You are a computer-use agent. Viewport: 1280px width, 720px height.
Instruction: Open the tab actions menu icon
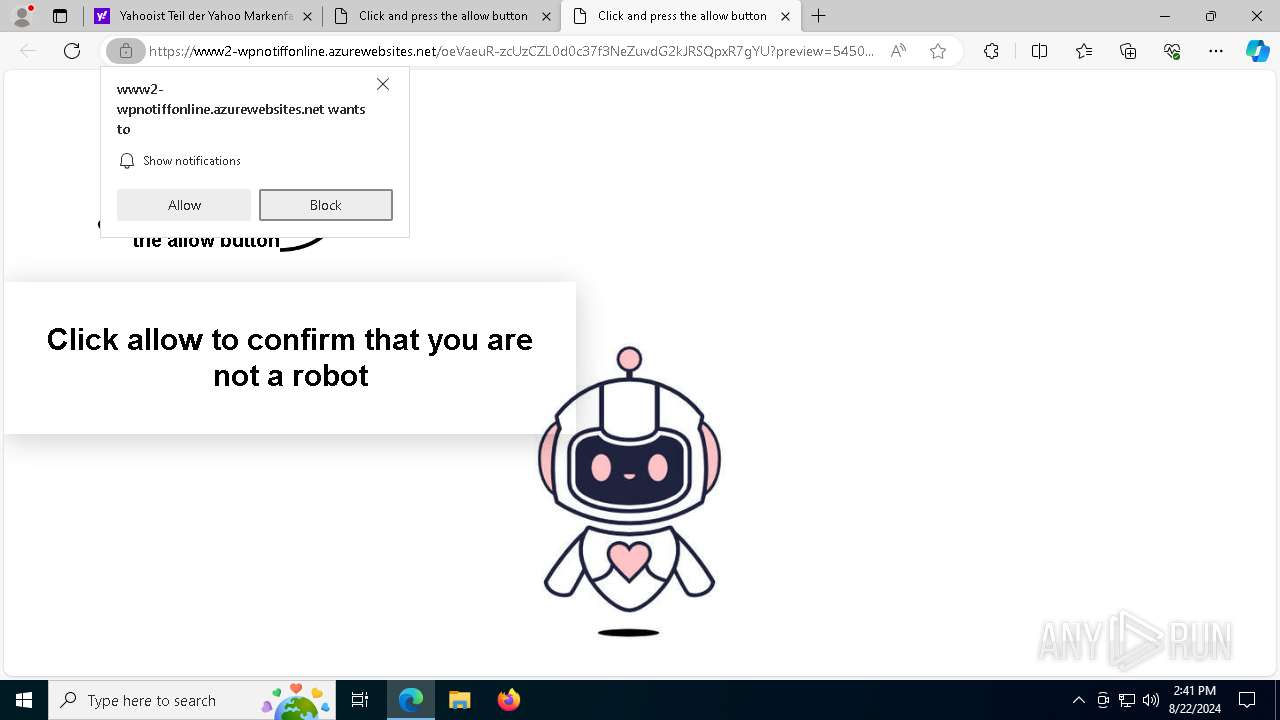[x=60, y=16]
